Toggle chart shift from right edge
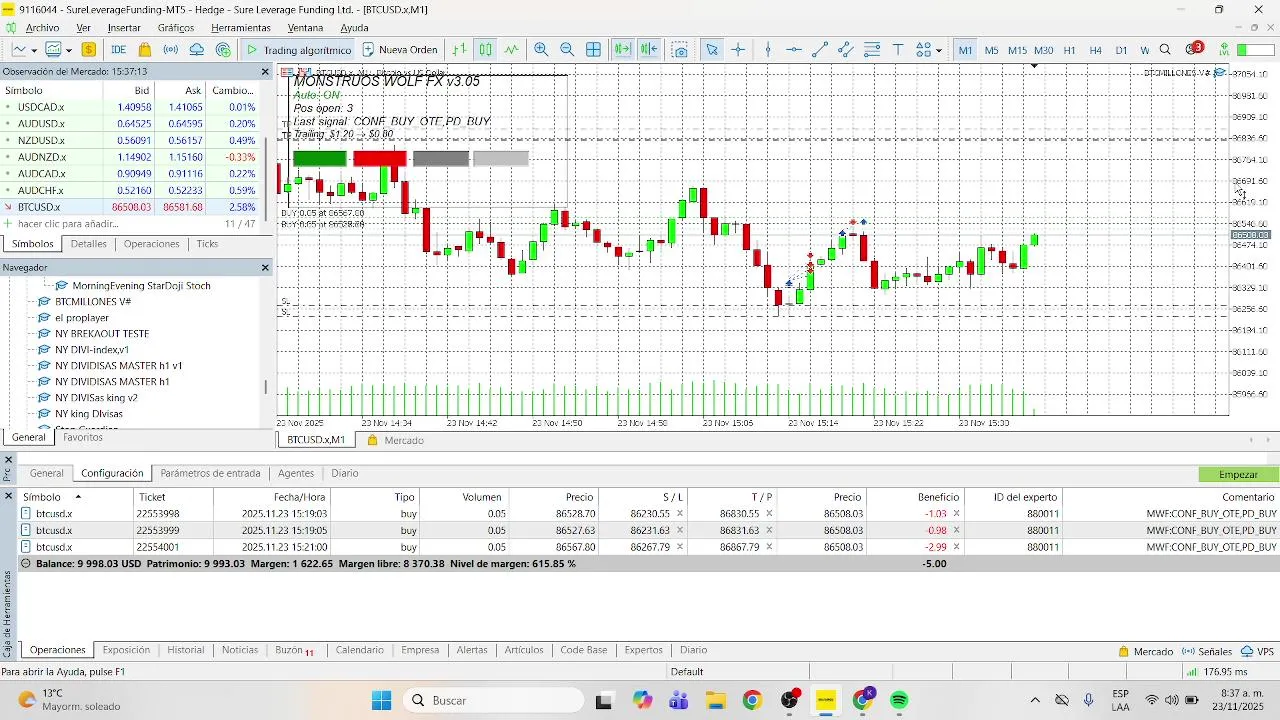Viewport: 1280px width, 720px height. [648, 49]
